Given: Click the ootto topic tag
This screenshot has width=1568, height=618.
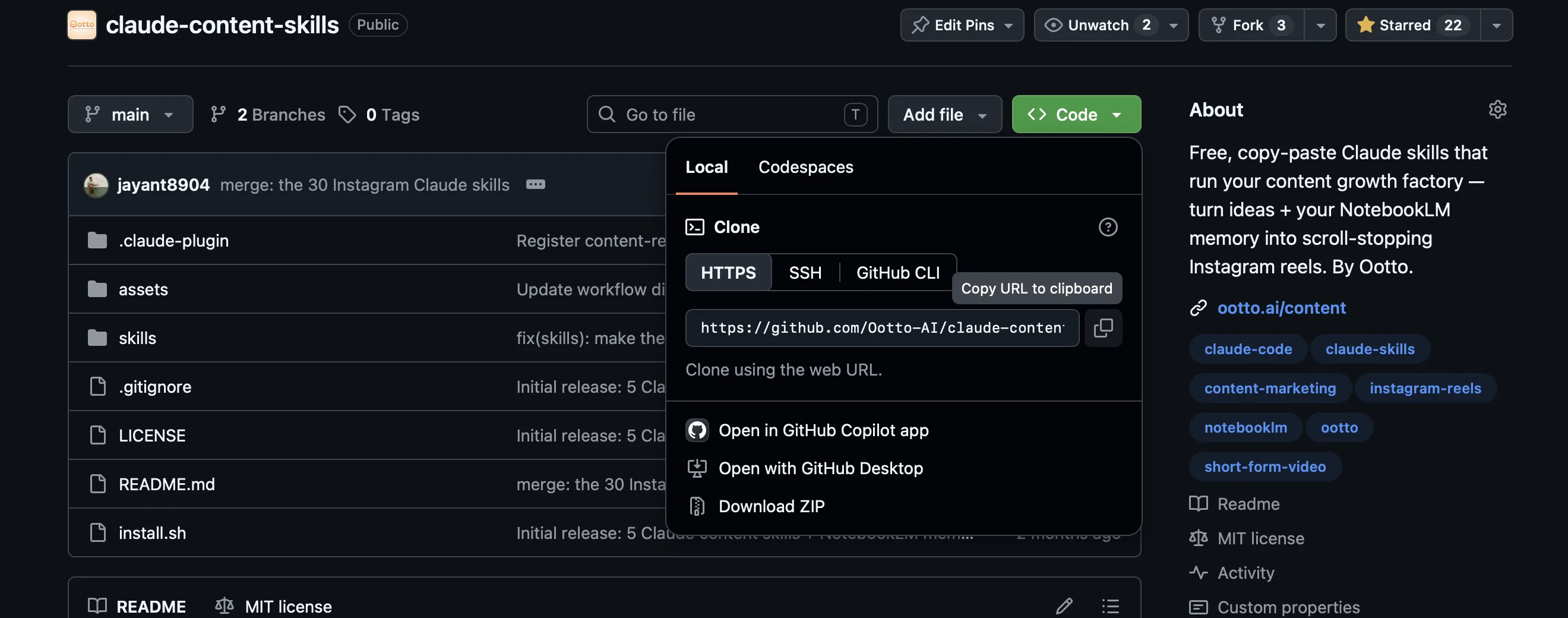Looking at the screenshot, I should point(1339,427).
